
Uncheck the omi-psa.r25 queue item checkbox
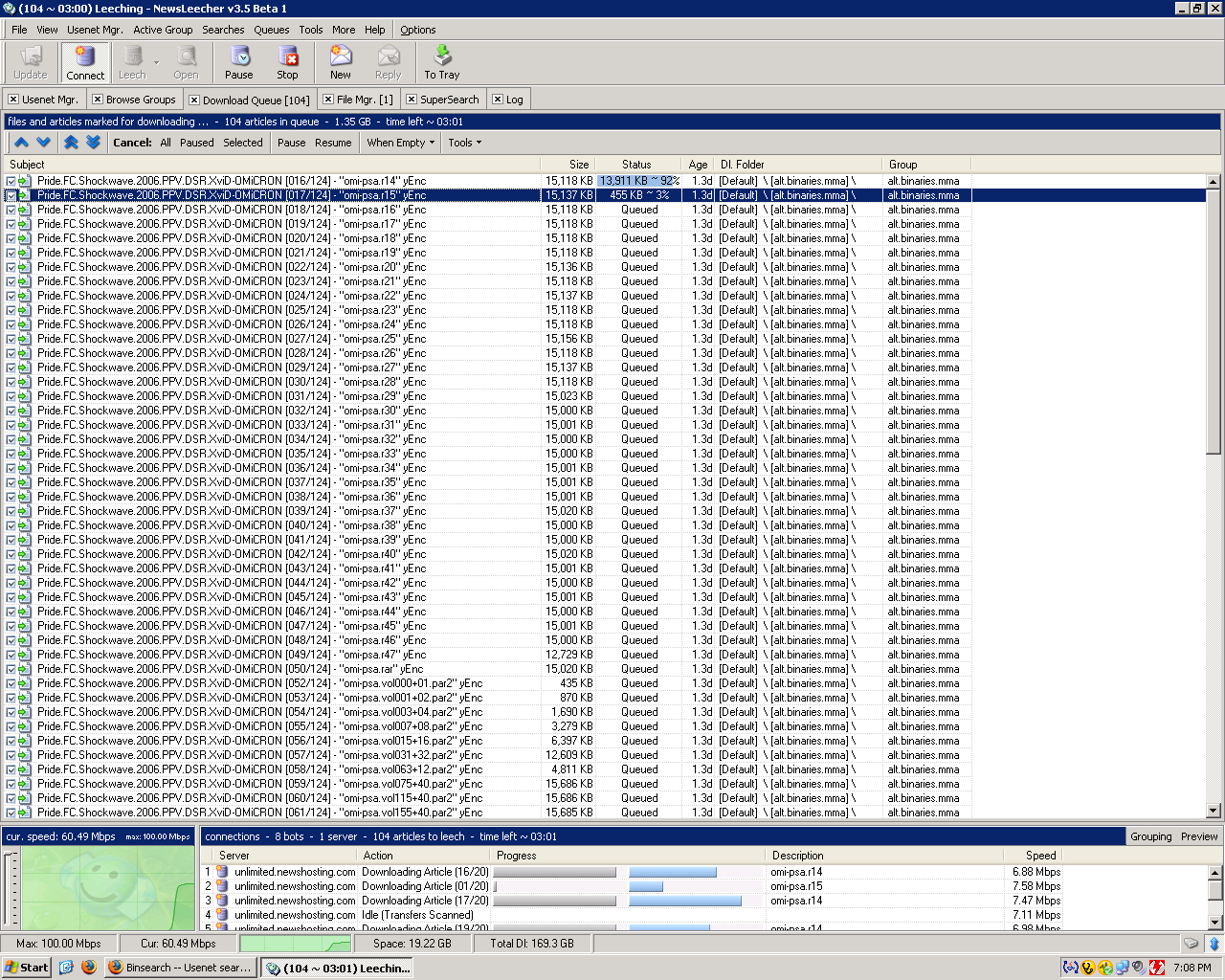(x=11, y=339)
